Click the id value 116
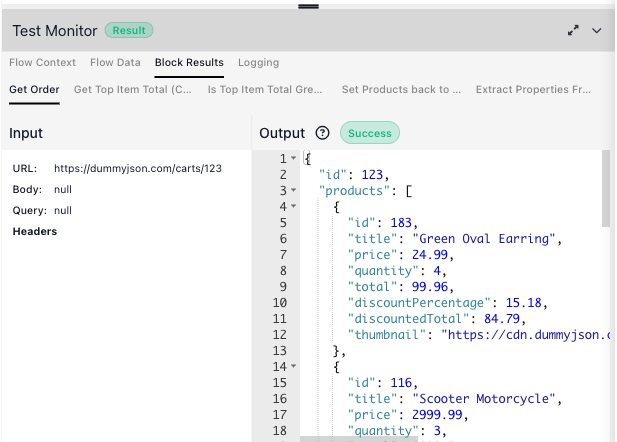 pyautogui.click(x=401, y=383)
